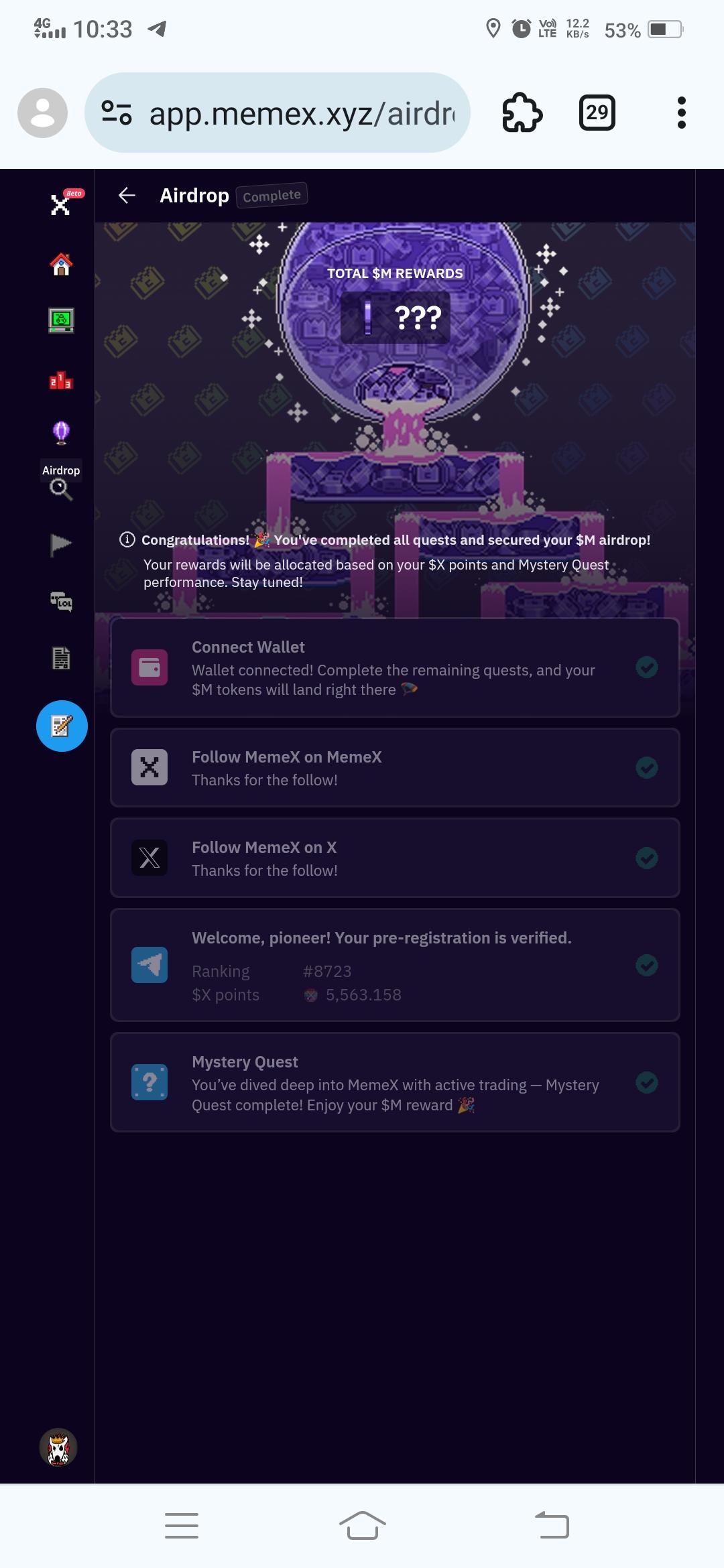Select the Airdrop balloon icon
The width and height of the screenshot is (724, 1568).
point(61,433)
